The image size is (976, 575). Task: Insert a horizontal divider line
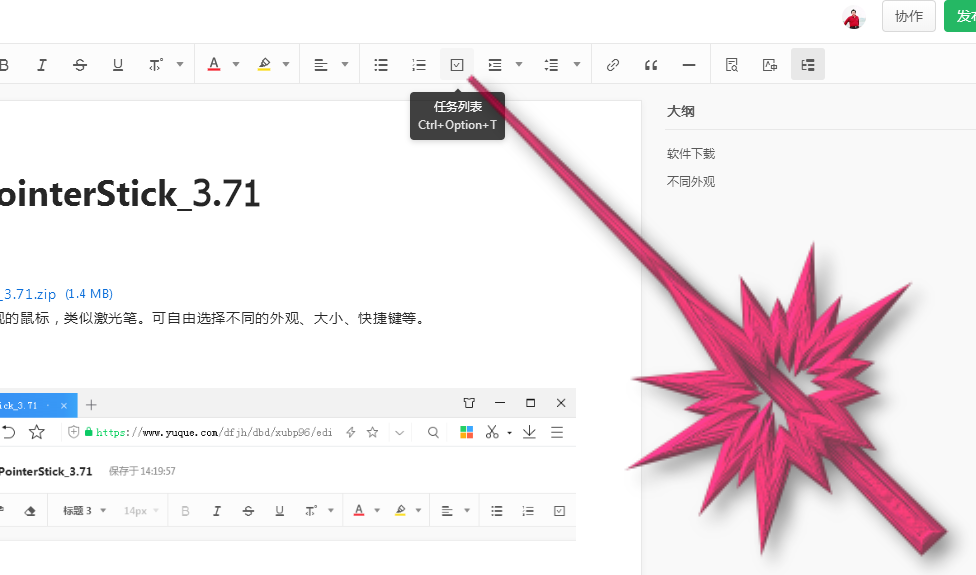click(689, 65)
